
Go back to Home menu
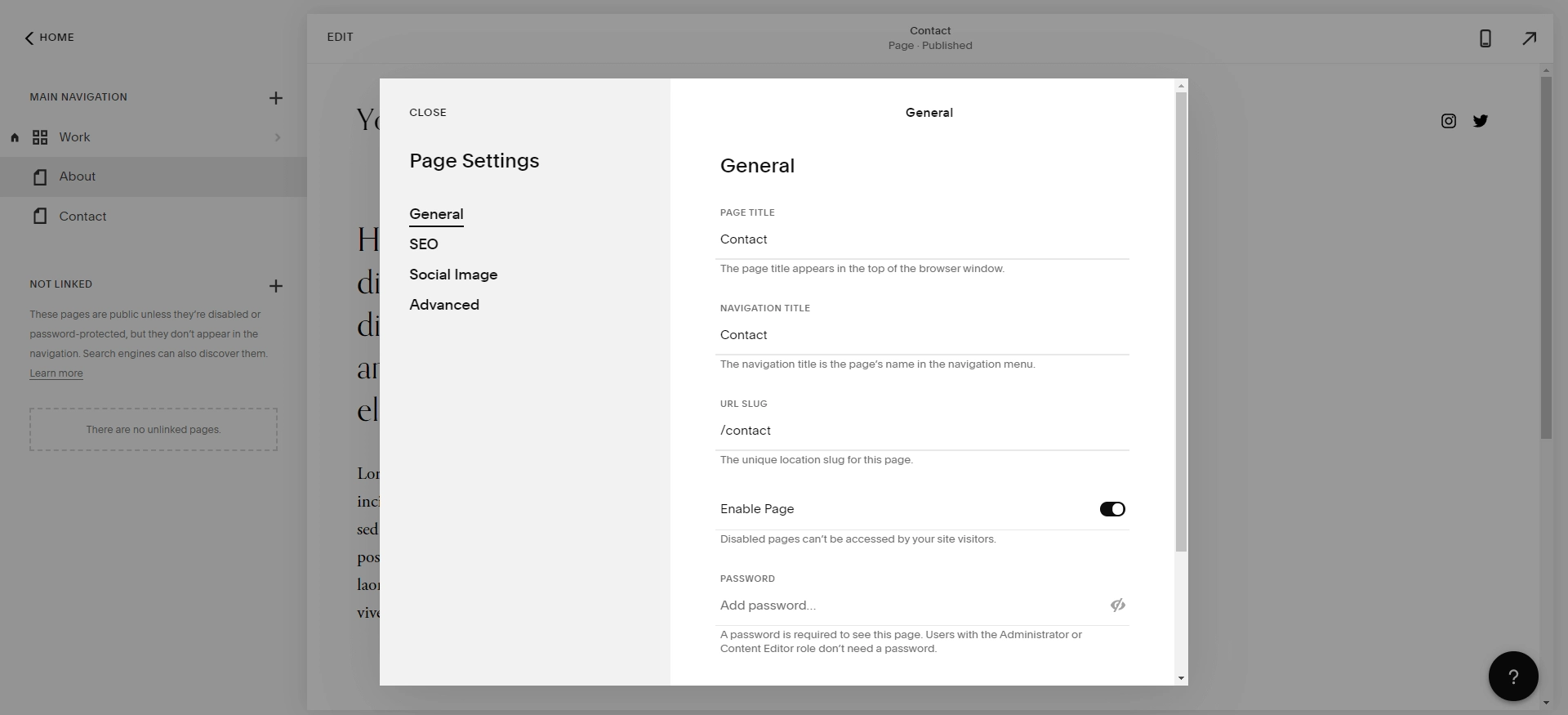pos(49,38)
